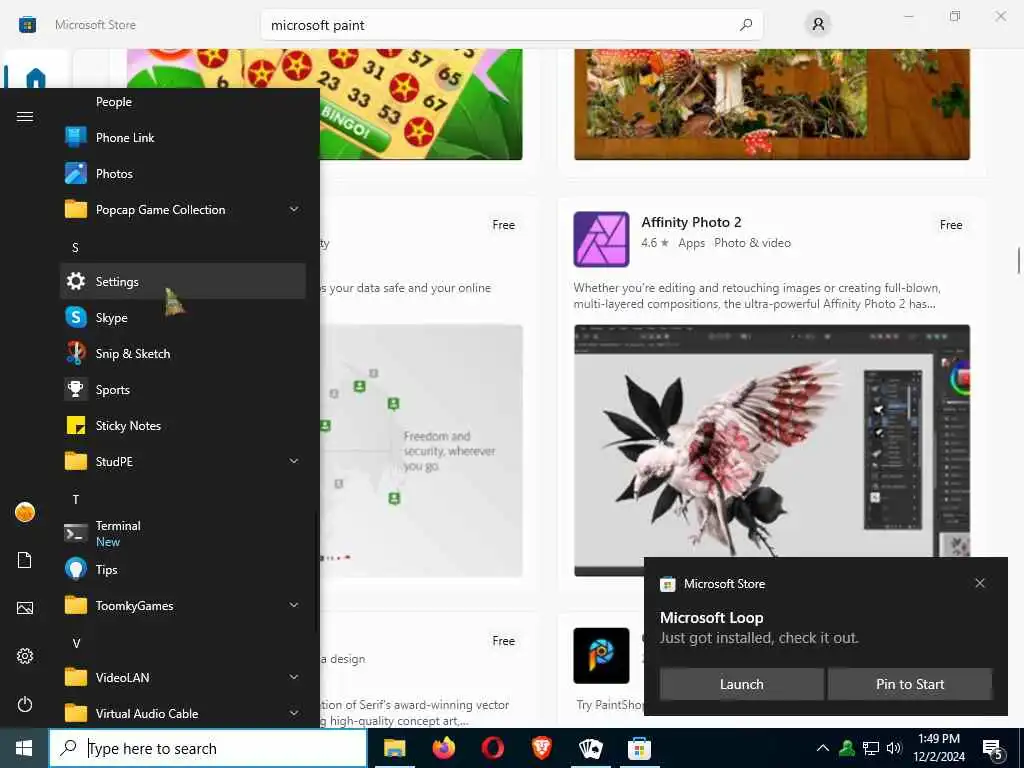Click the mushroom puzzle game thumbnail
The image size is (1024, 768).
pyautogui.click(x=772, y=104)
